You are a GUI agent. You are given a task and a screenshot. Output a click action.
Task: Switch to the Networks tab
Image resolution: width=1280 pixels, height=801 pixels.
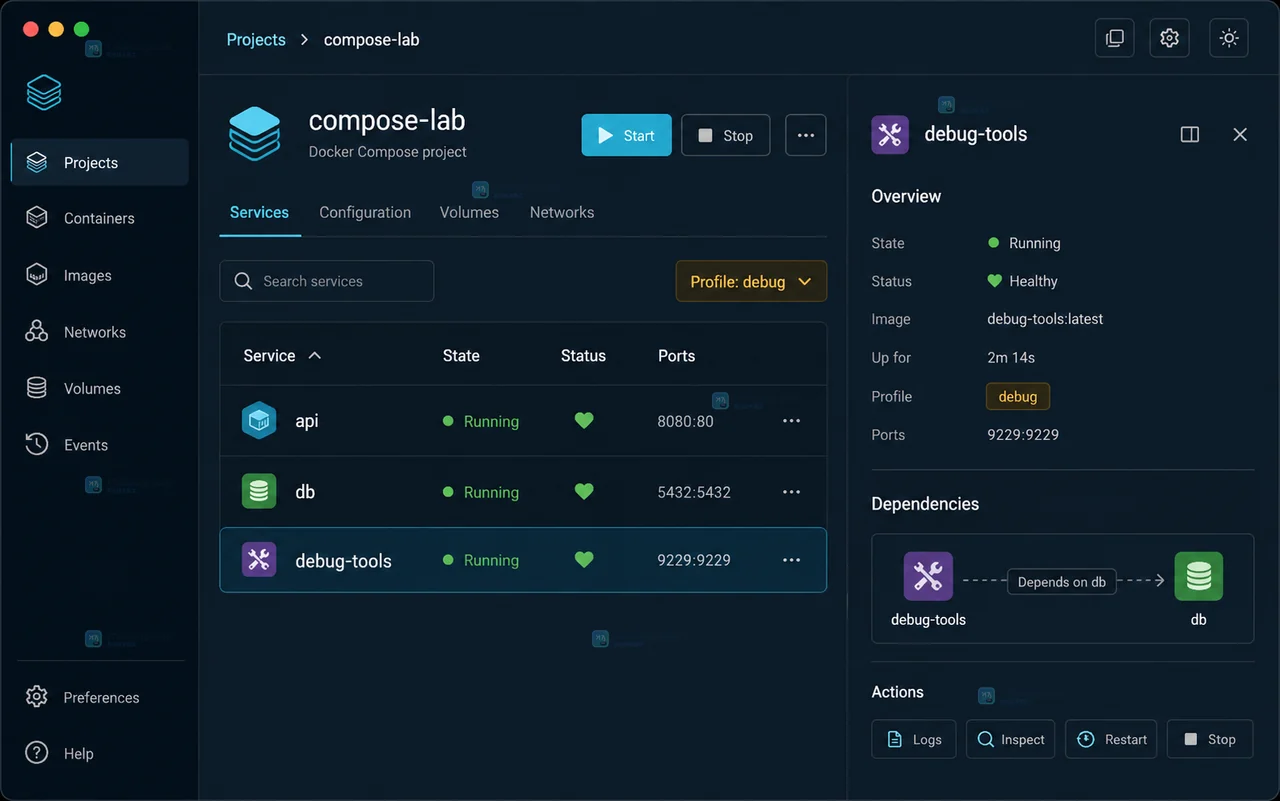point(562,212)
